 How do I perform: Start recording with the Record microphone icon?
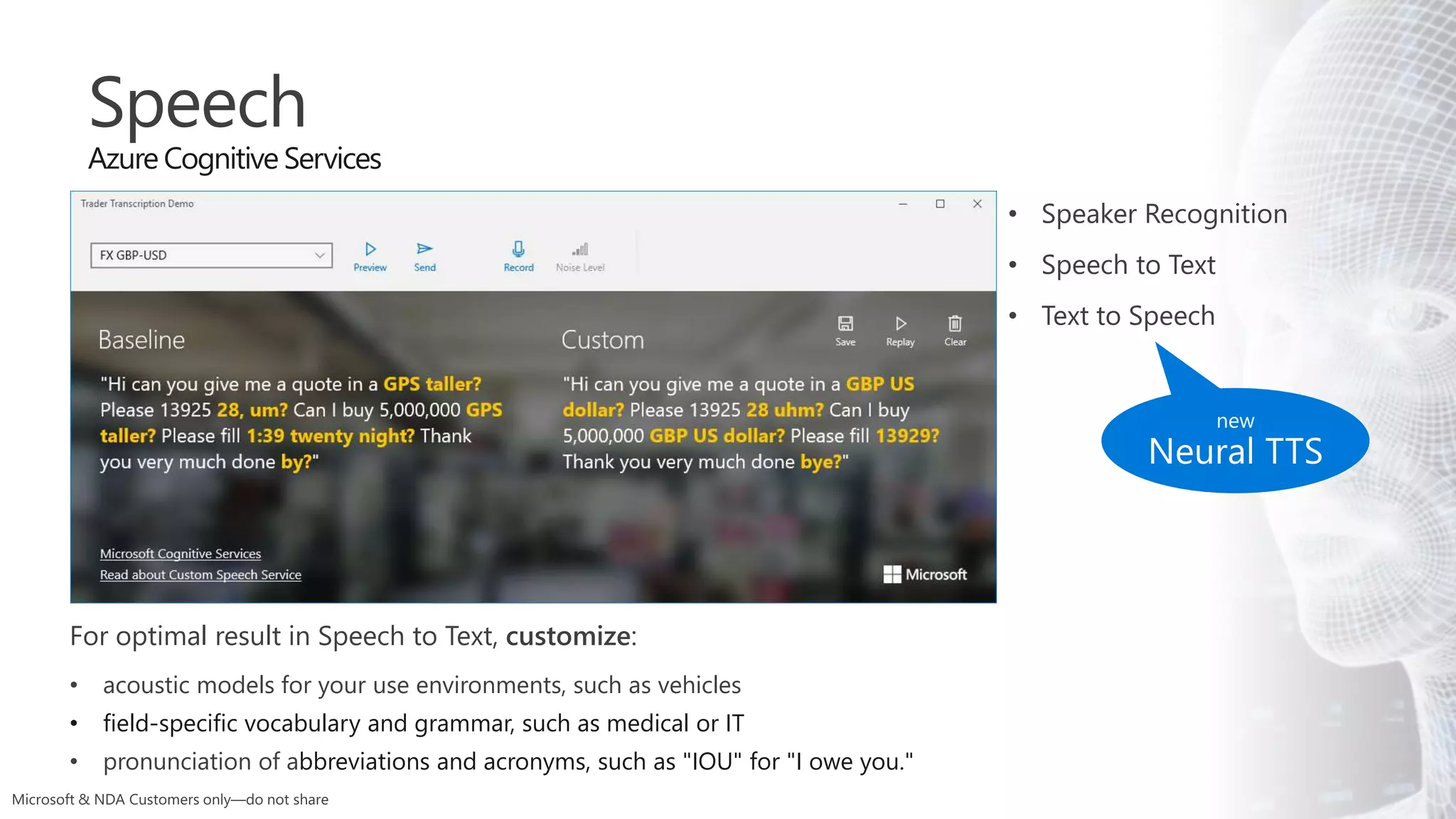coord(518,249)
